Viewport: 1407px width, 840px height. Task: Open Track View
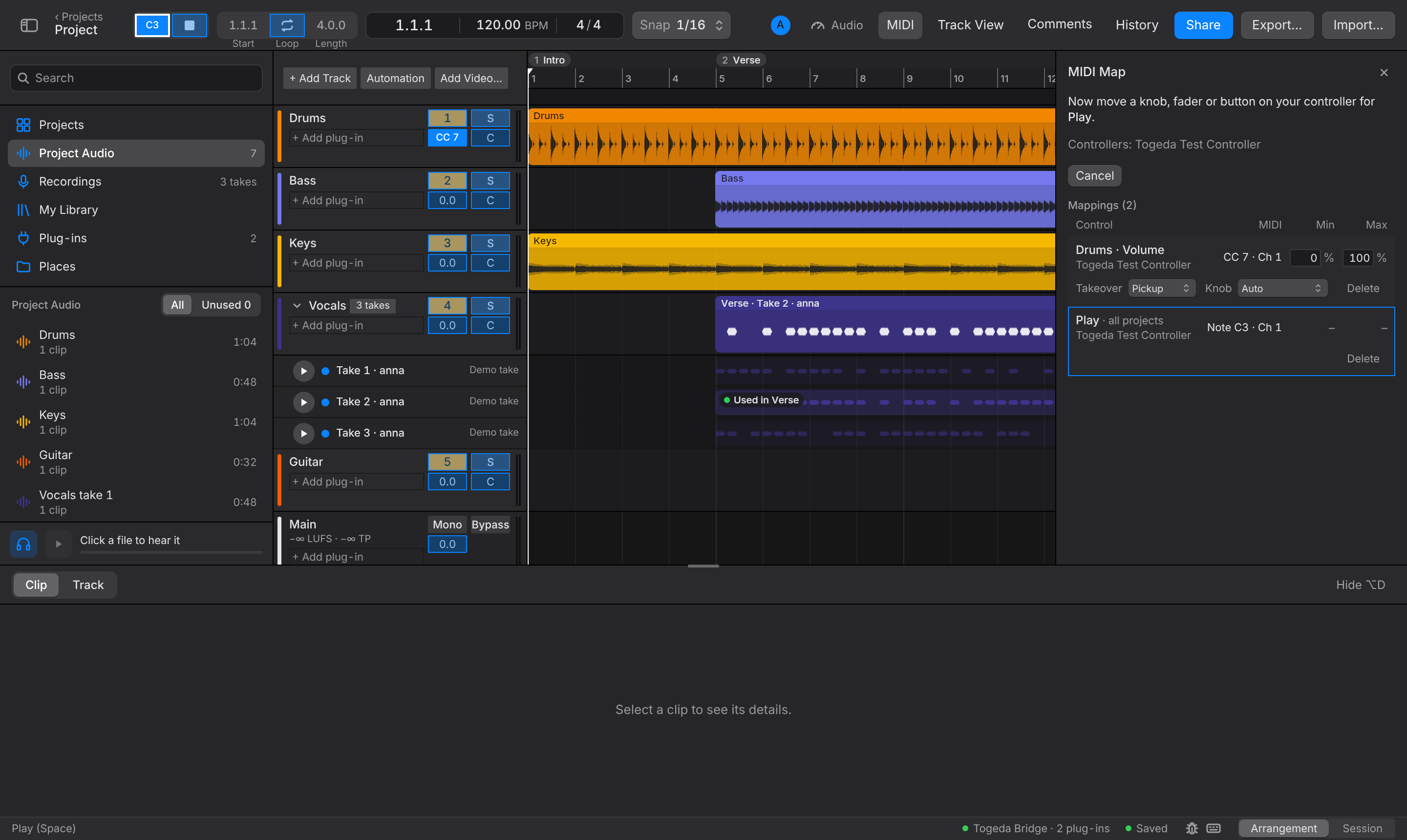pyautogui.click(x=970, y=25)
